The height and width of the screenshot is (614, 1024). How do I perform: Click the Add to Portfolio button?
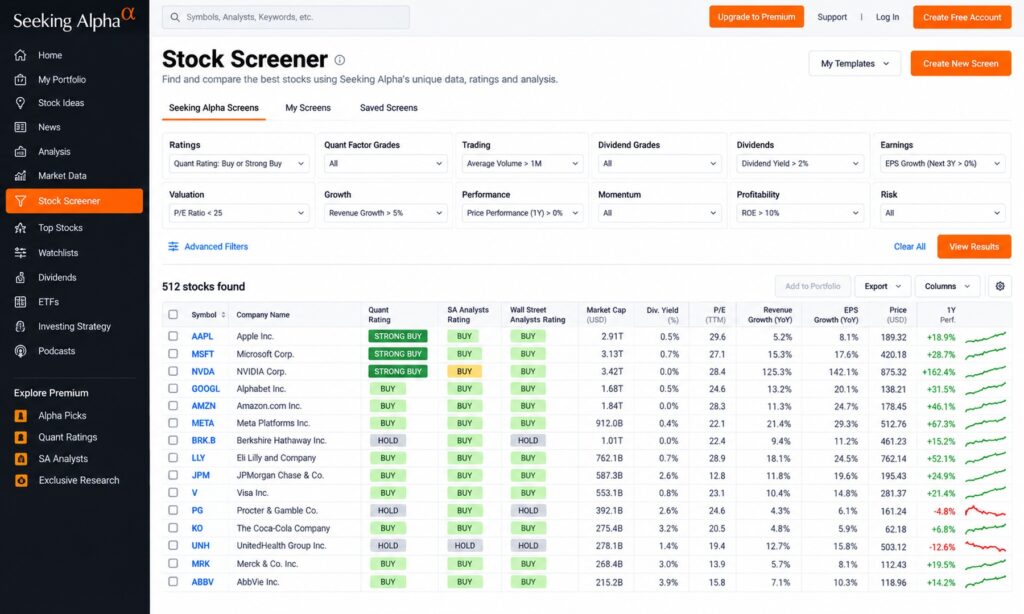point(812,286)
